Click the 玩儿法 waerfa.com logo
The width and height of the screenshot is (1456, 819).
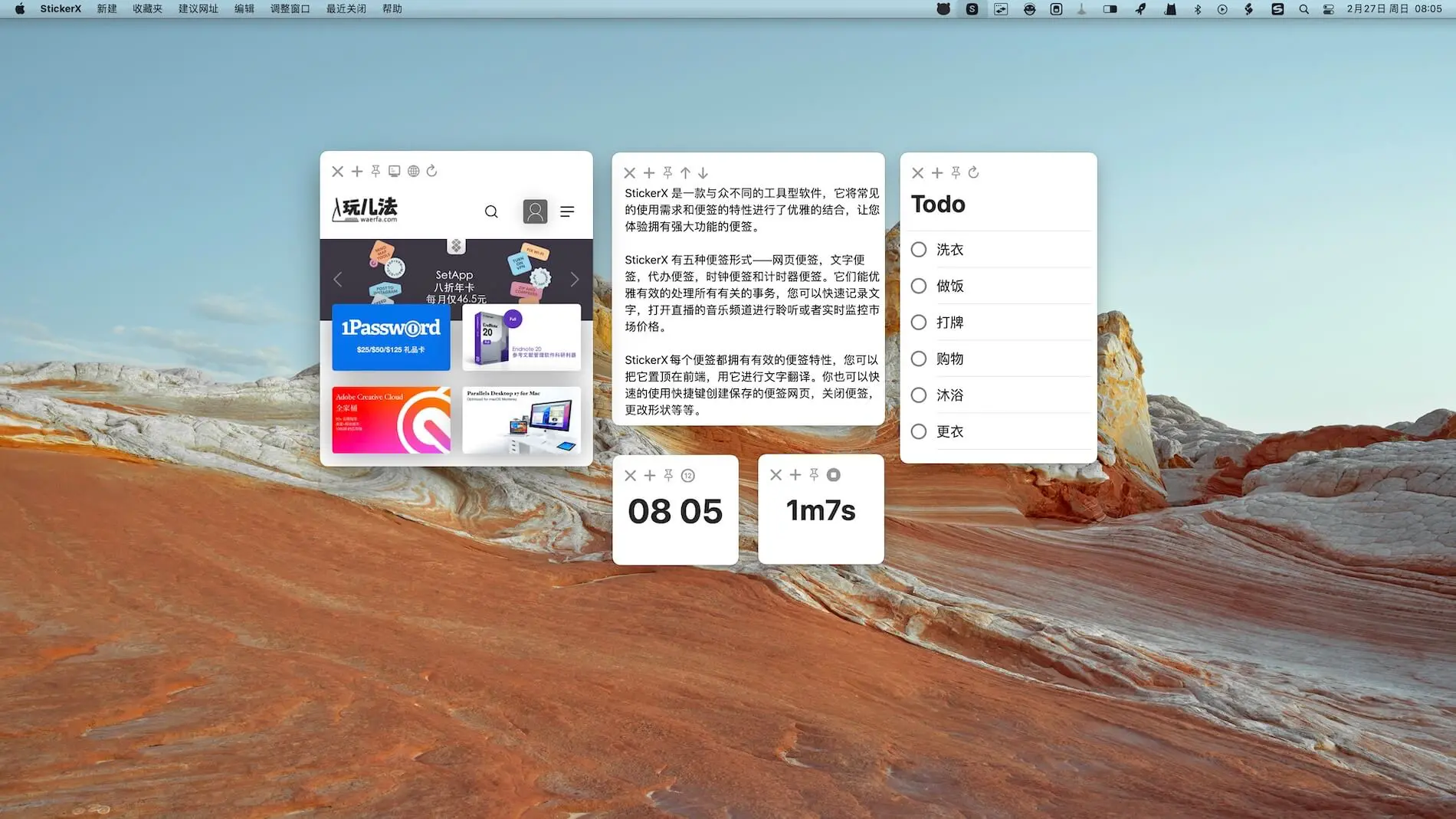pos(365,209)
